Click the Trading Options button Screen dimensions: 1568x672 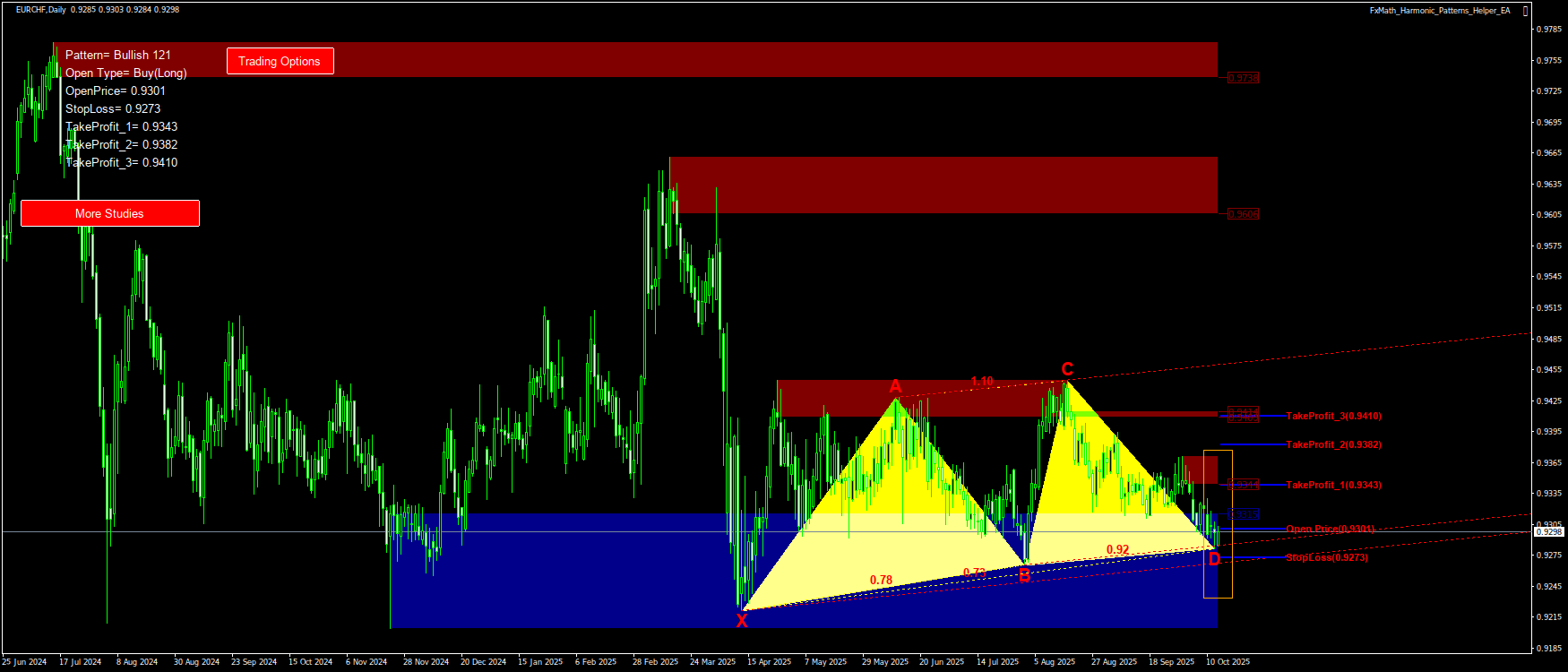(x=280, y=61)
